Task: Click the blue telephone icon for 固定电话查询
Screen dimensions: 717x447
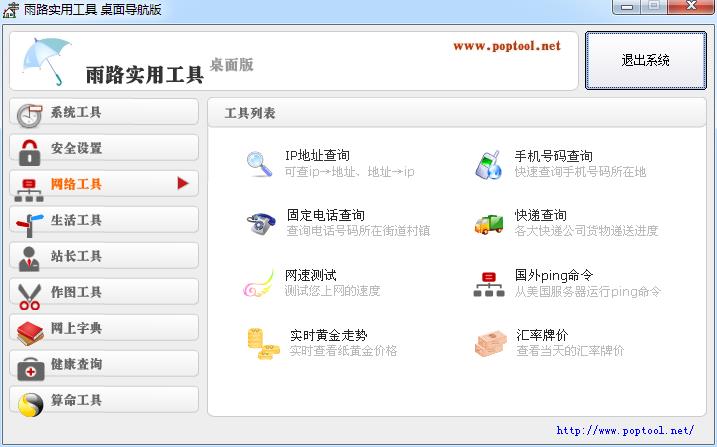Action: (261, 224)
